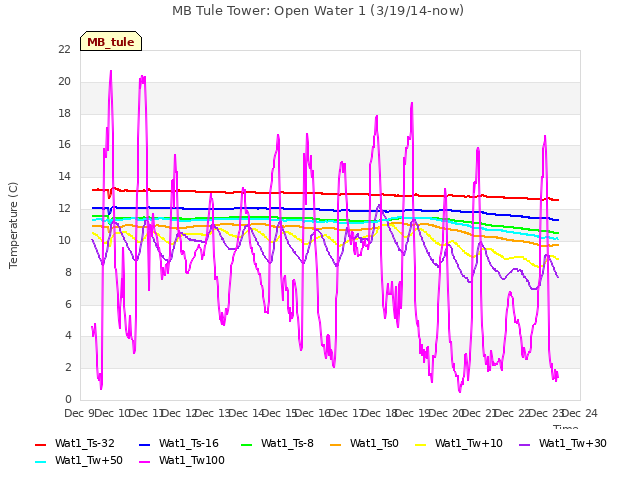Click the 12 y-axis tick label
The width and height of the screenshot is (640, 480).
(64, 209)
